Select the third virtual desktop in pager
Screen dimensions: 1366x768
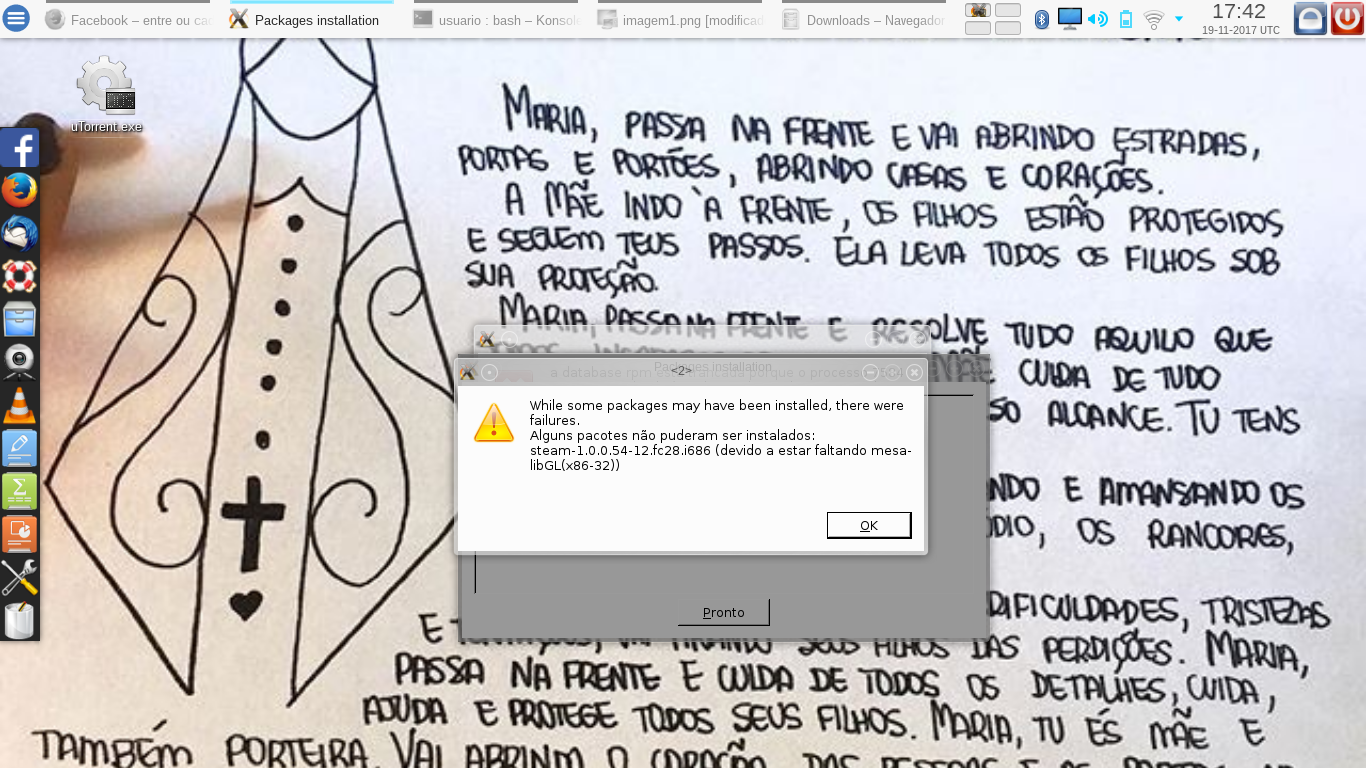(x=978, y=28)
